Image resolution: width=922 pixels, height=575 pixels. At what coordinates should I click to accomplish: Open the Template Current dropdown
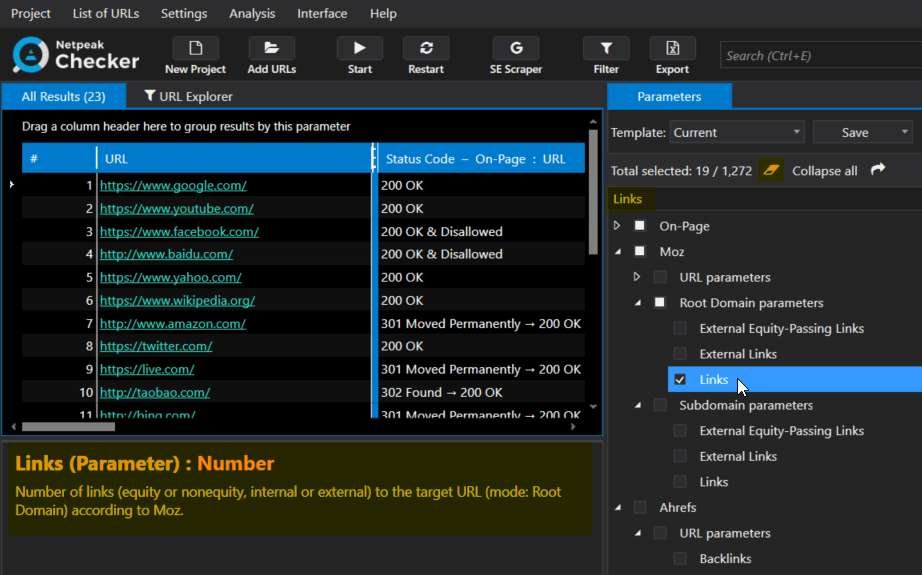[737, 132]
